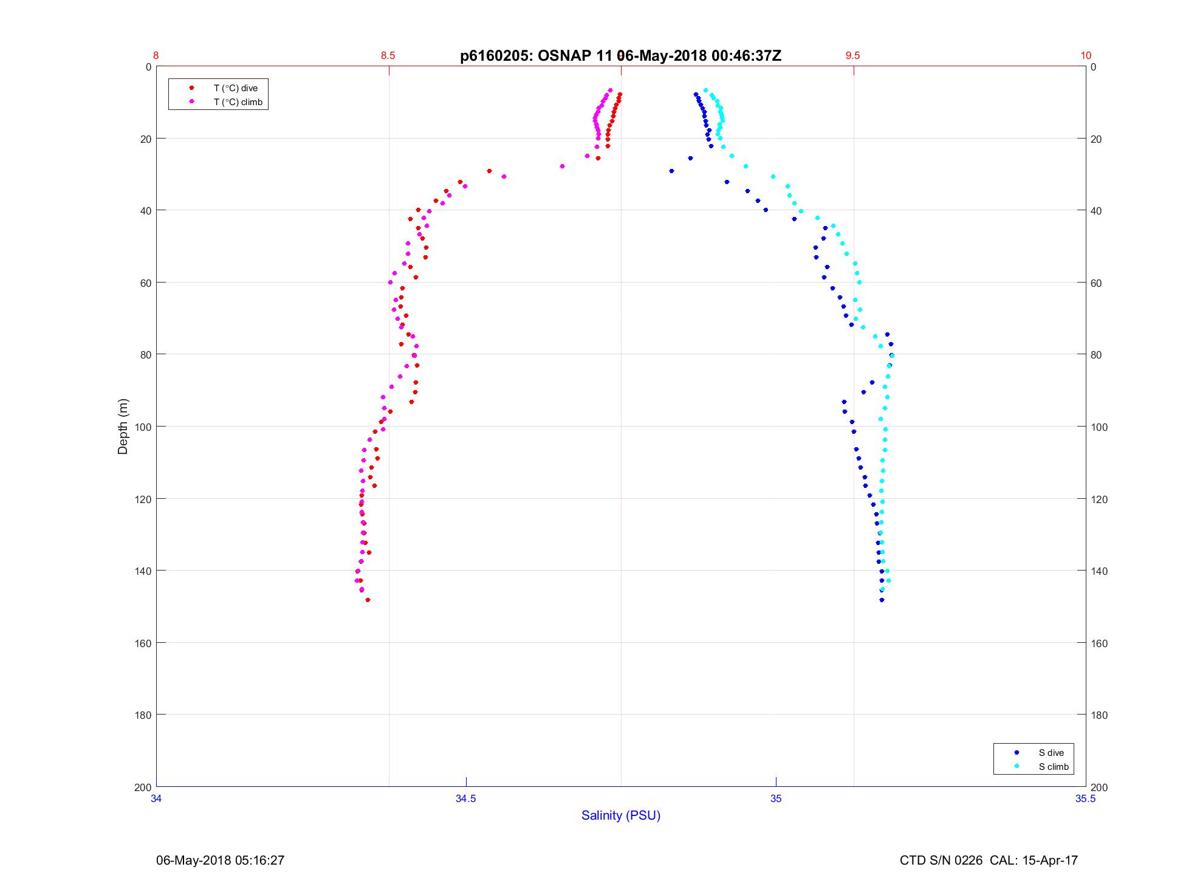This screenshot has width=1200, height=885.
Task: Click the "Depth (m)" axis label
Action: 124,426
